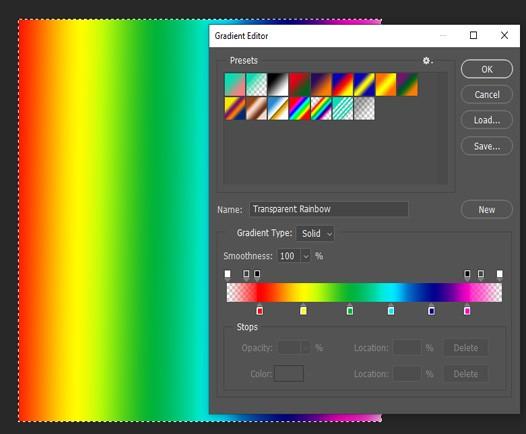526x434 pixels.
Task: Select the teal to transparent gradient preset
Action: click(257, 85)
